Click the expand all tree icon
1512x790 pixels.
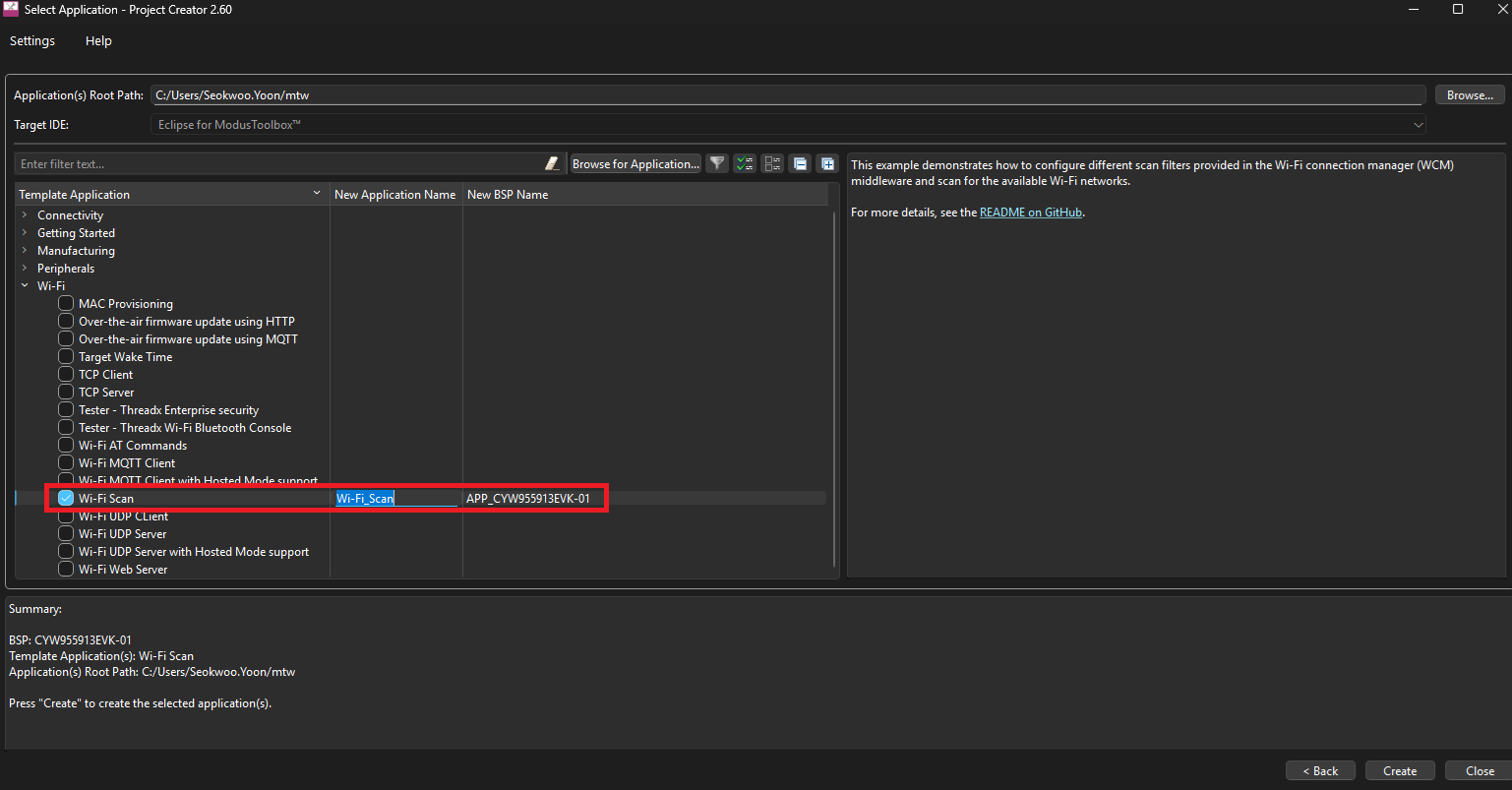(827, 164)
